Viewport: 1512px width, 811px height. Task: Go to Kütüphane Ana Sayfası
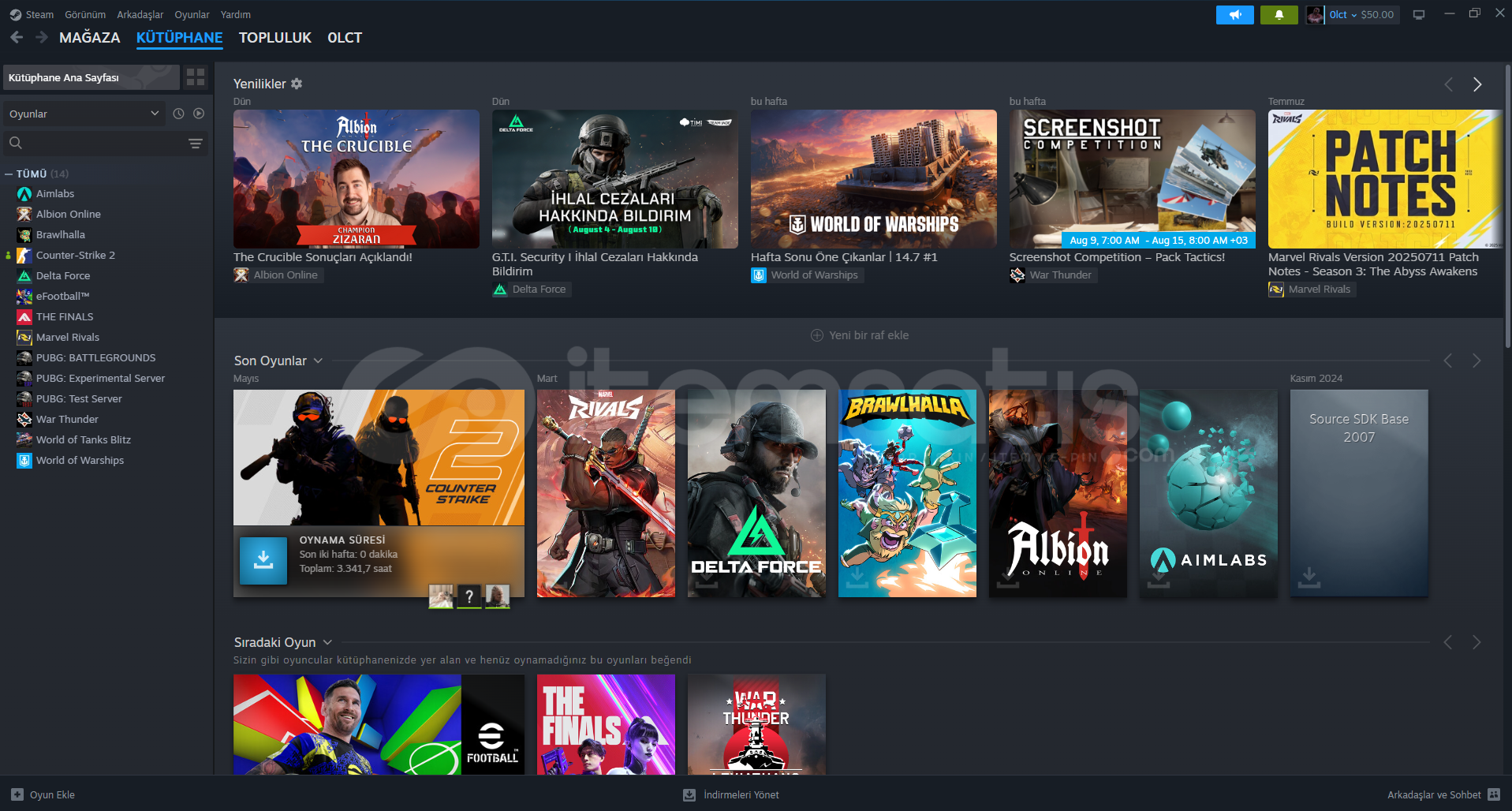(x=91, y=77)
